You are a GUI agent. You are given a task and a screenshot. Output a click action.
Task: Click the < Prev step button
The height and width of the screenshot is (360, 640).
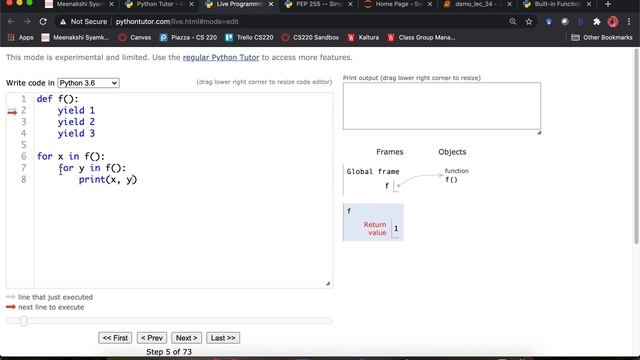[152, 338]
